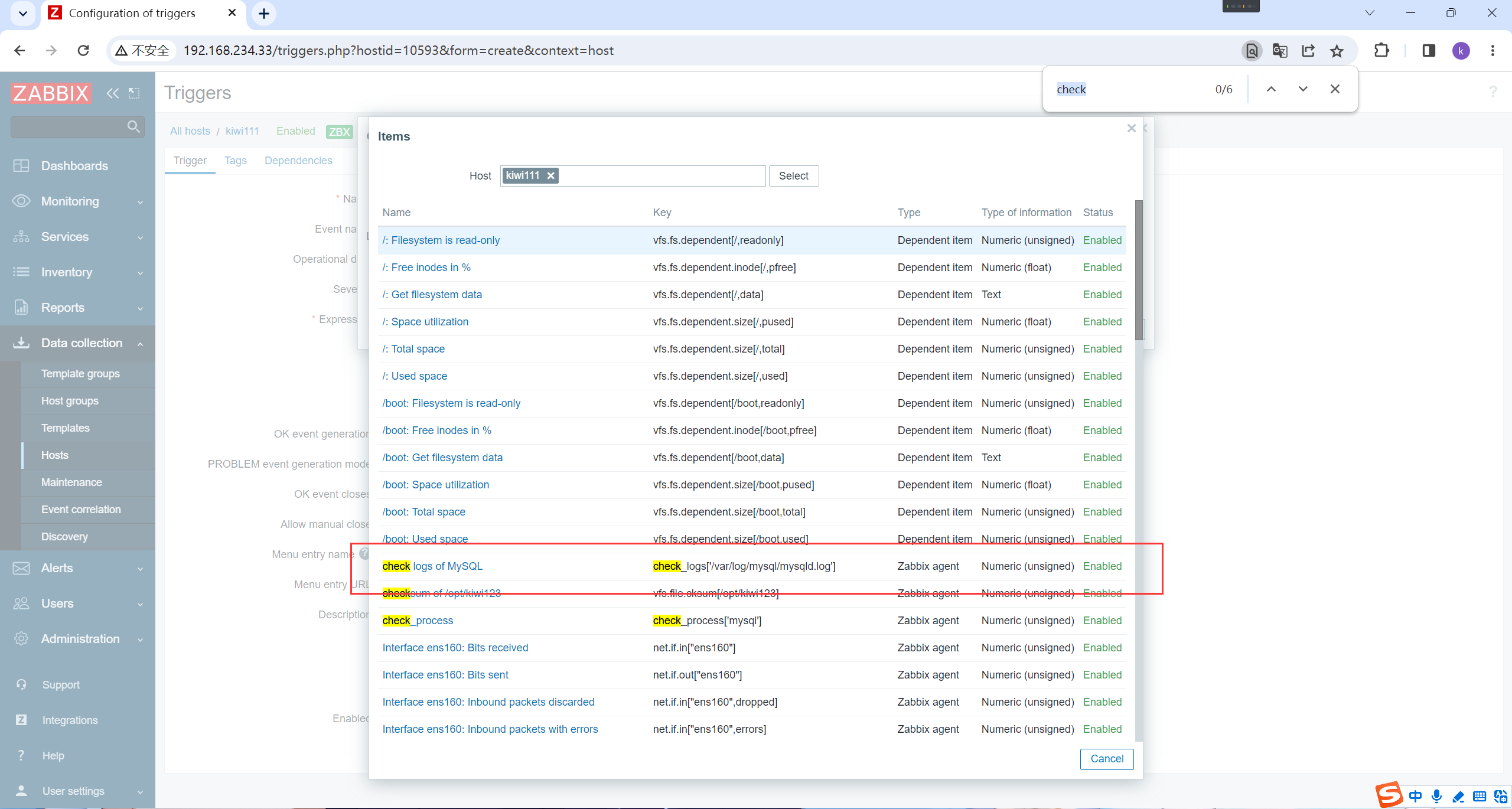
Task: Expand the Monitoring menu
Action: [x=77, y=201]
